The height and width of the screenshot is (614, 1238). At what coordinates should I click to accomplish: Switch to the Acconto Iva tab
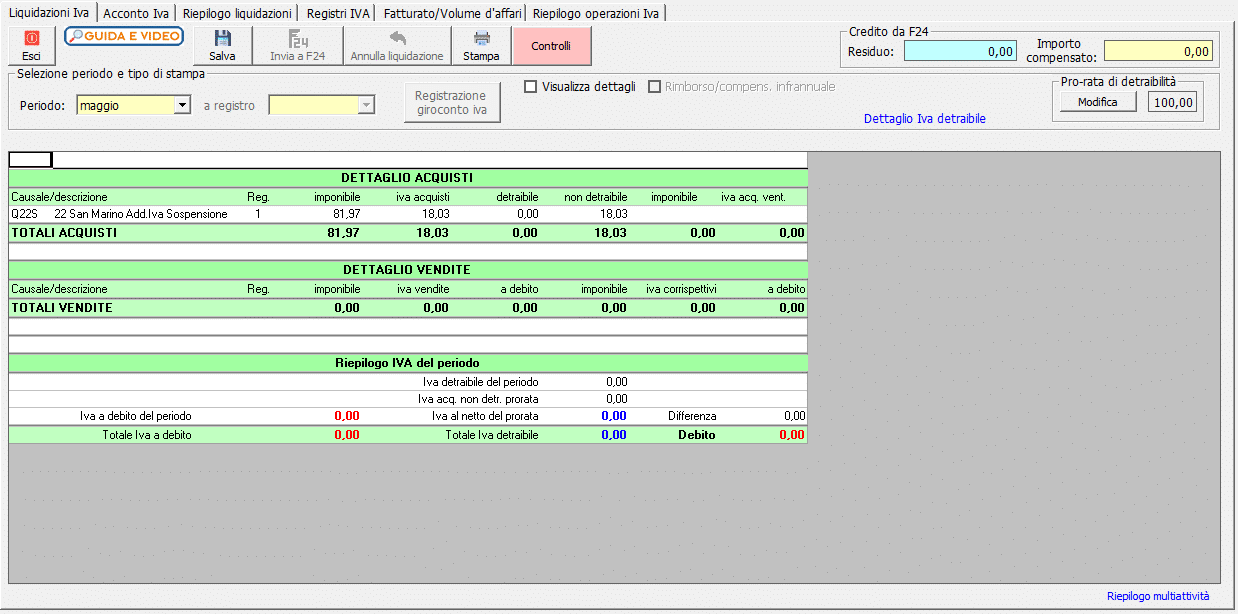point(136,13)
